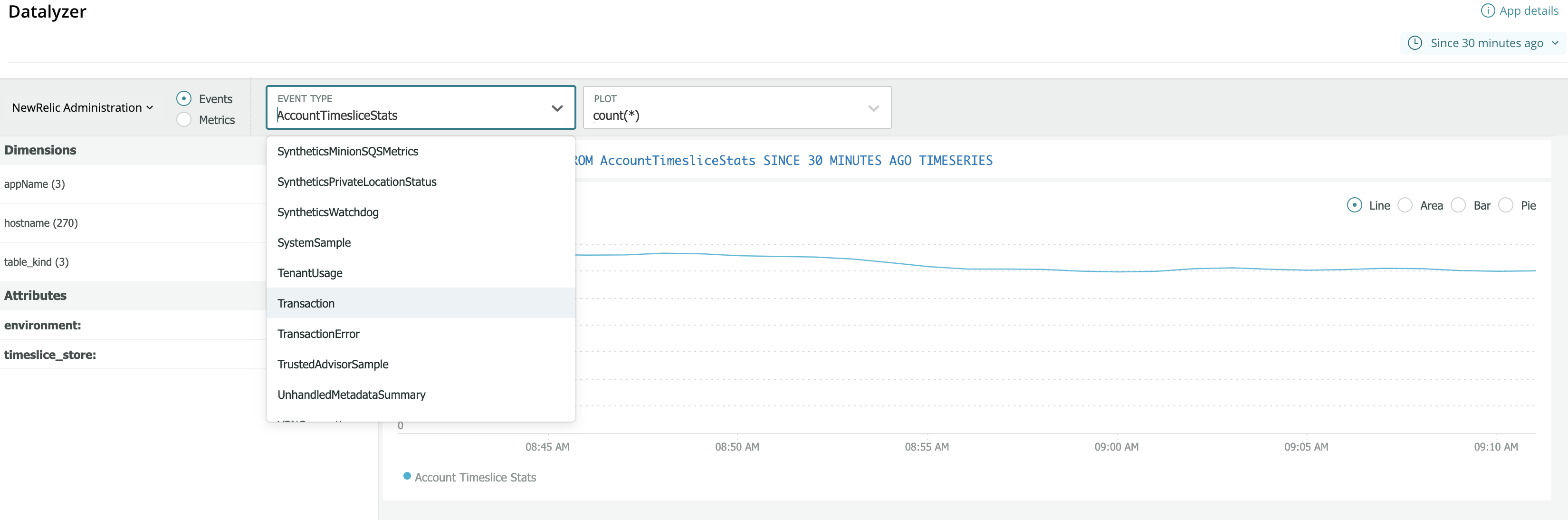Switch chart to Area type
The height and width of the screenshot is (520, 1568).
[1405, 205]
